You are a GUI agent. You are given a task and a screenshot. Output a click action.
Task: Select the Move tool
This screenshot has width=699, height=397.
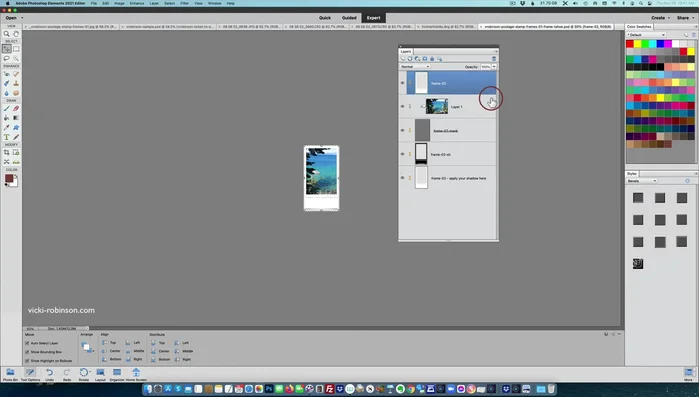point(7,49)
